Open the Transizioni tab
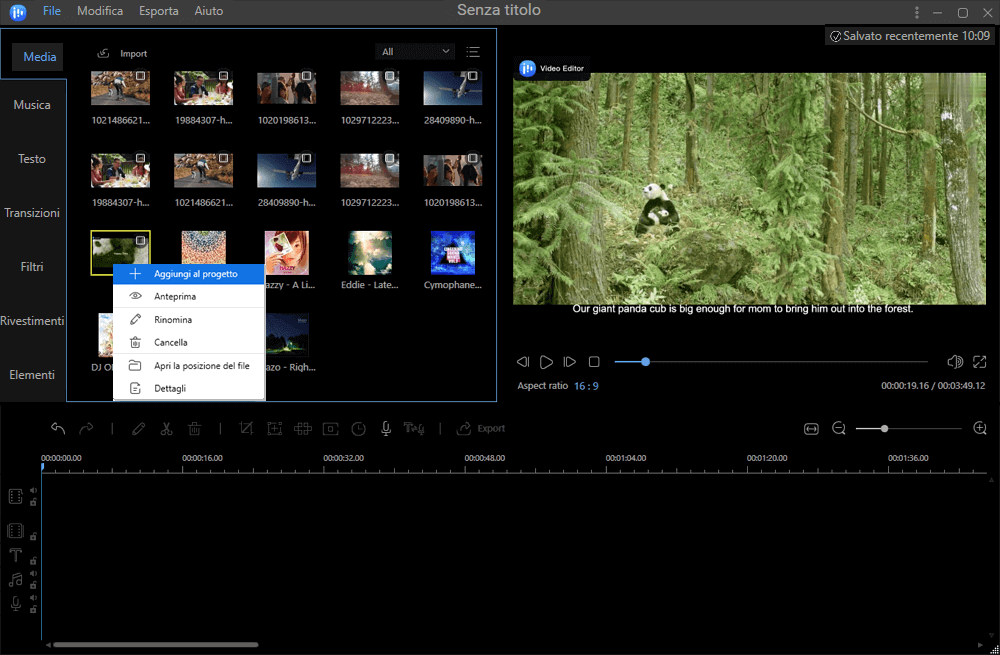The image size is (1000, 655). point(32,213)
